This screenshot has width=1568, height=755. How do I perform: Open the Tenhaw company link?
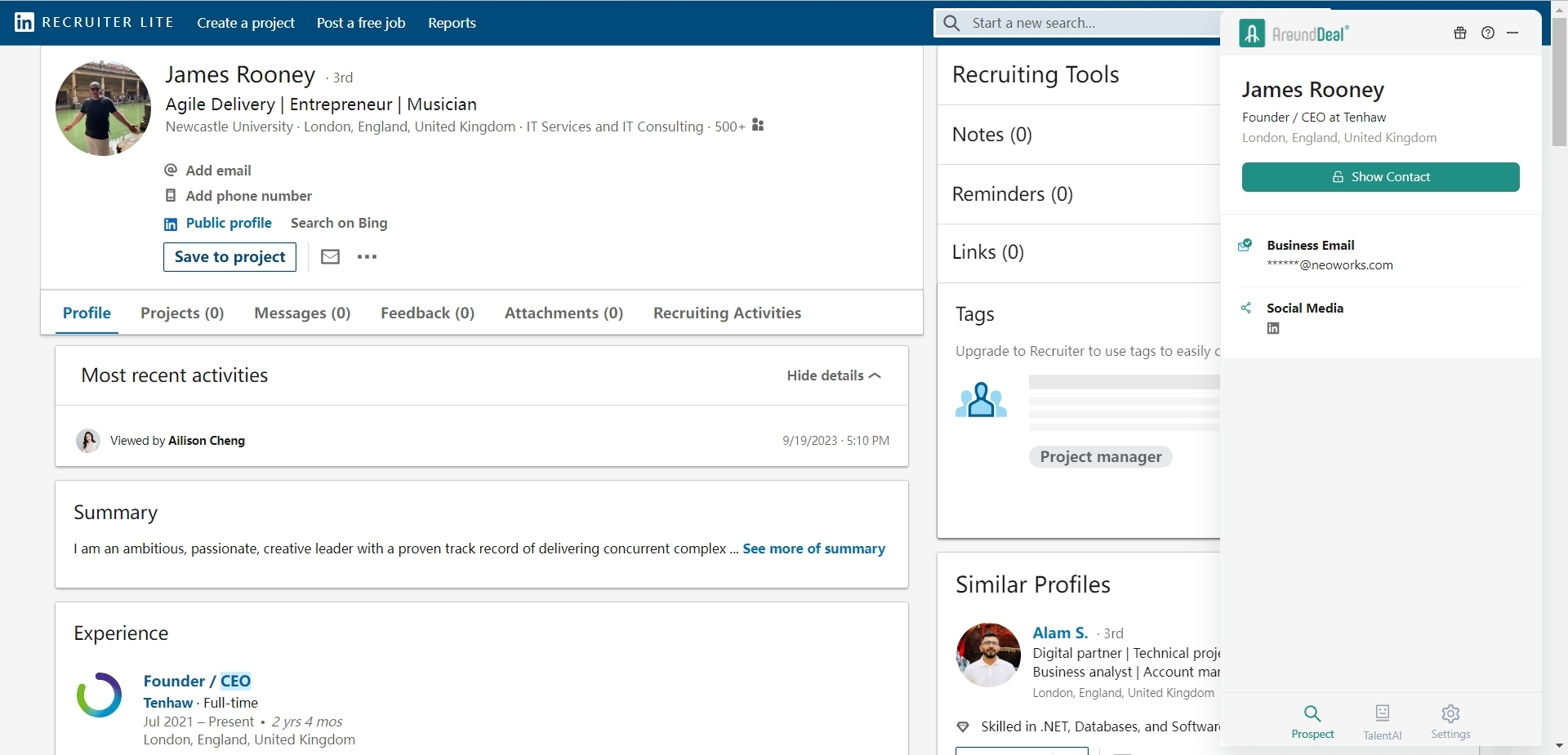pos(168,703)
